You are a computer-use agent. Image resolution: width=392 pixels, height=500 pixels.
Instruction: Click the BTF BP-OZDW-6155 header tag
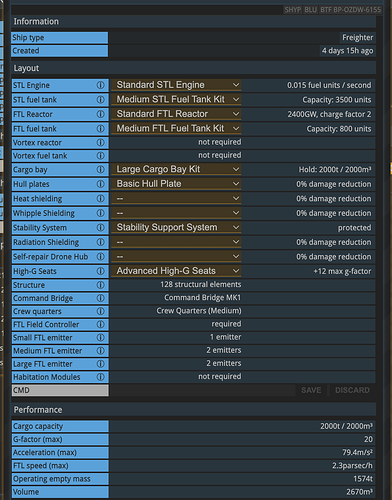click(x=350, y=10)
